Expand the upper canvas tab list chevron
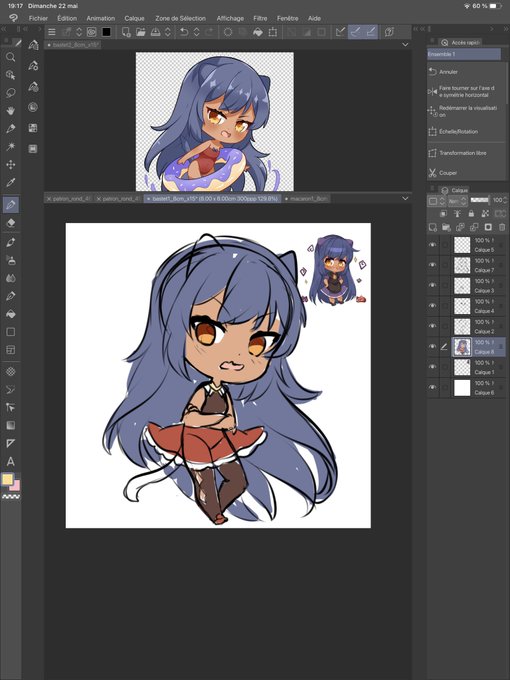This screenshot has height=680, width=510. (405, 44)
